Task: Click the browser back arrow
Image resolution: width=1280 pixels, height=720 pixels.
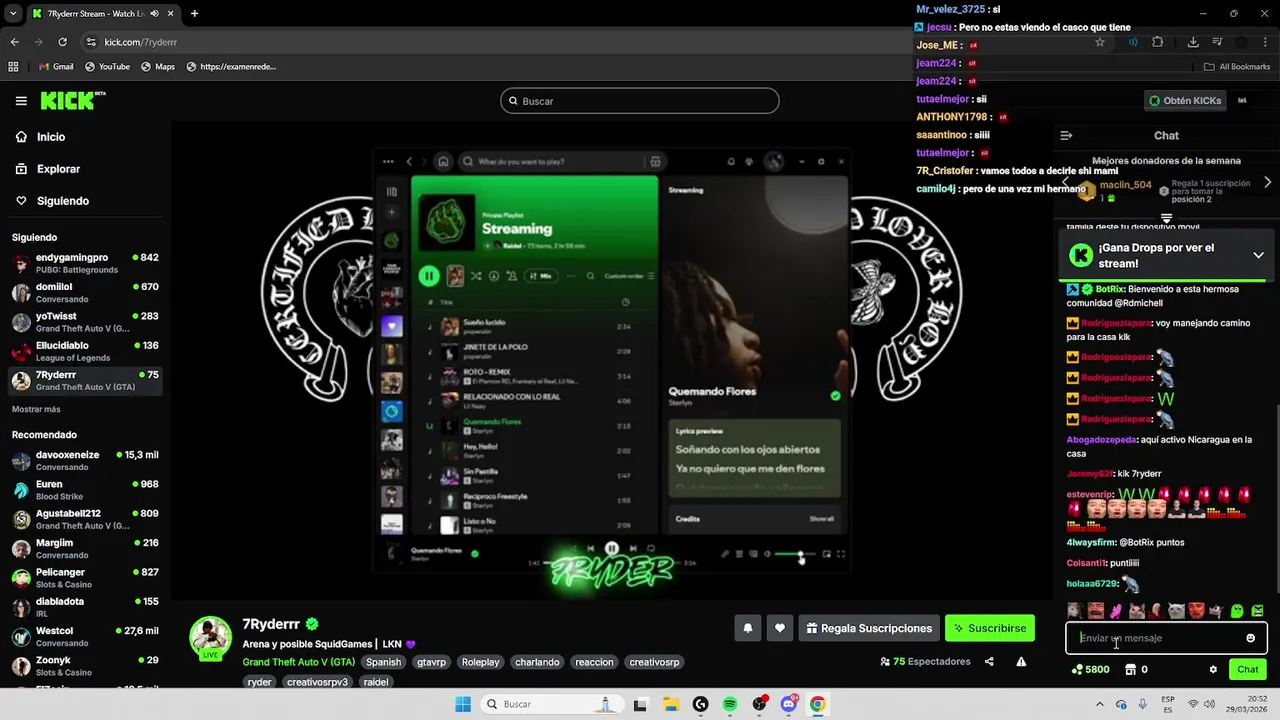Action: click(x=15, y=42)
